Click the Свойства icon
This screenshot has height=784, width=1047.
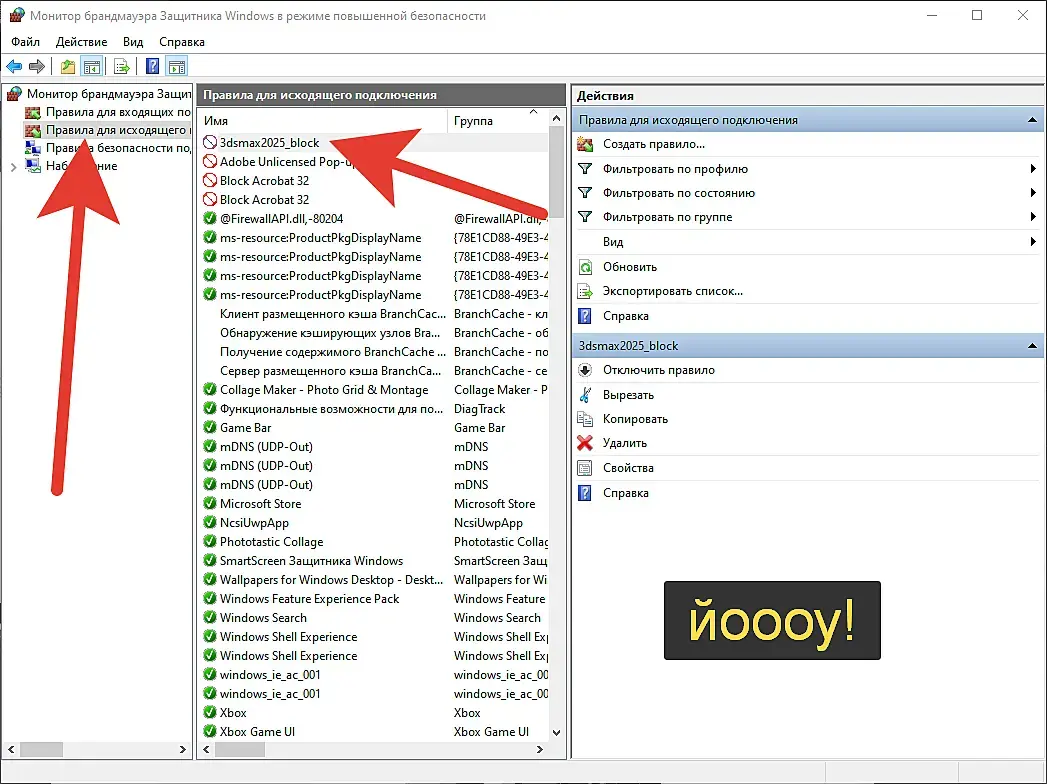click(x=585, y=467)
